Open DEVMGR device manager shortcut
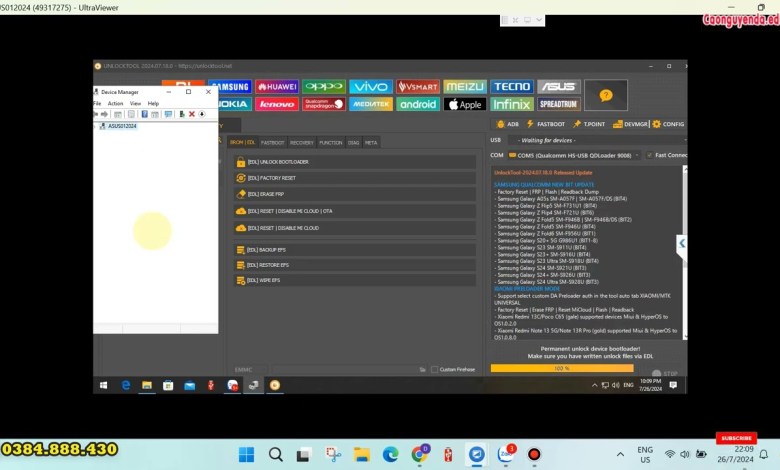This screenshot has height=470, width=780. pyautogui.click(x=632, y=124)
